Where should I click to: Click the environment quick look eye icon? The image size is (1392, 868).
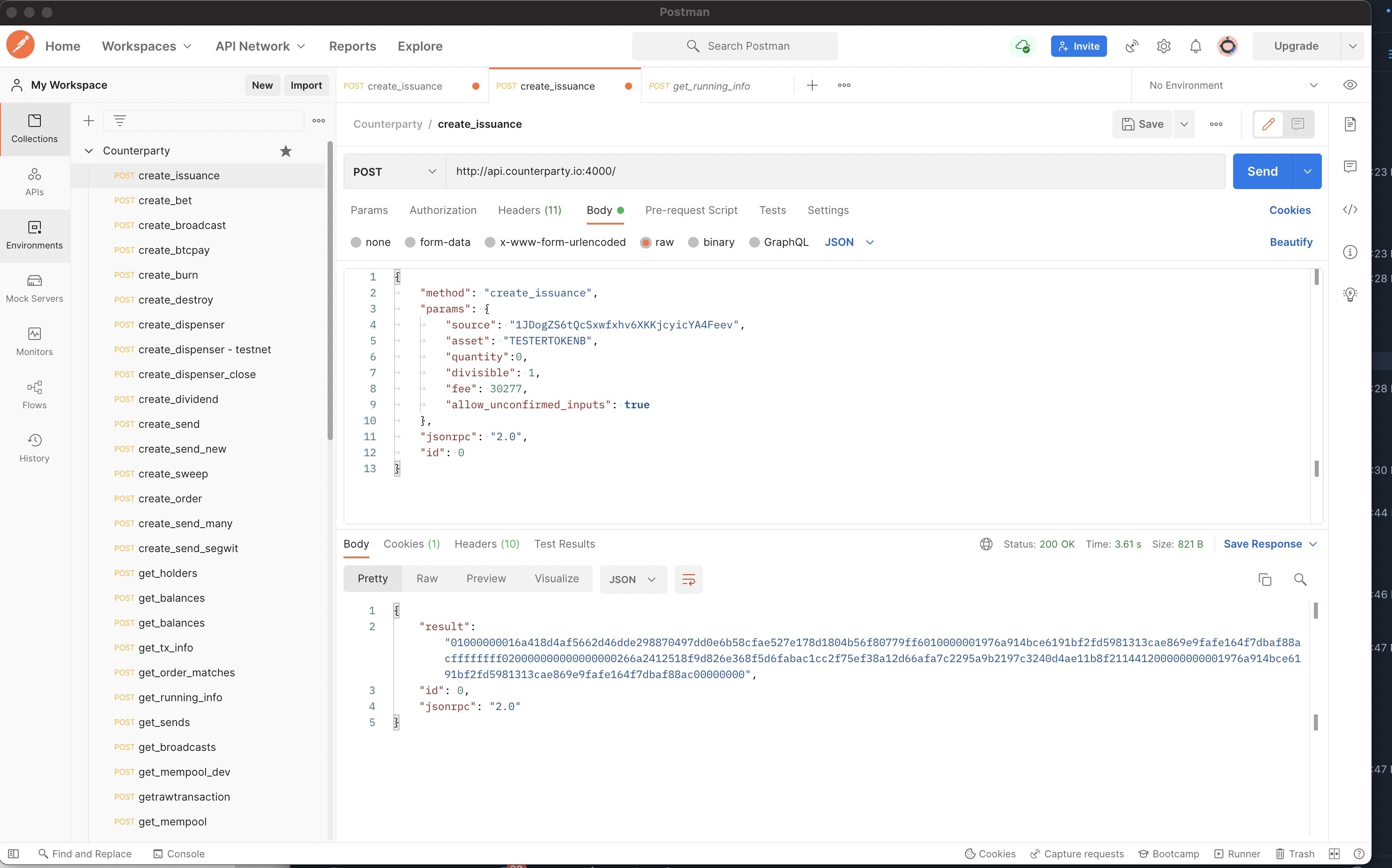[x=1350, y=85]
